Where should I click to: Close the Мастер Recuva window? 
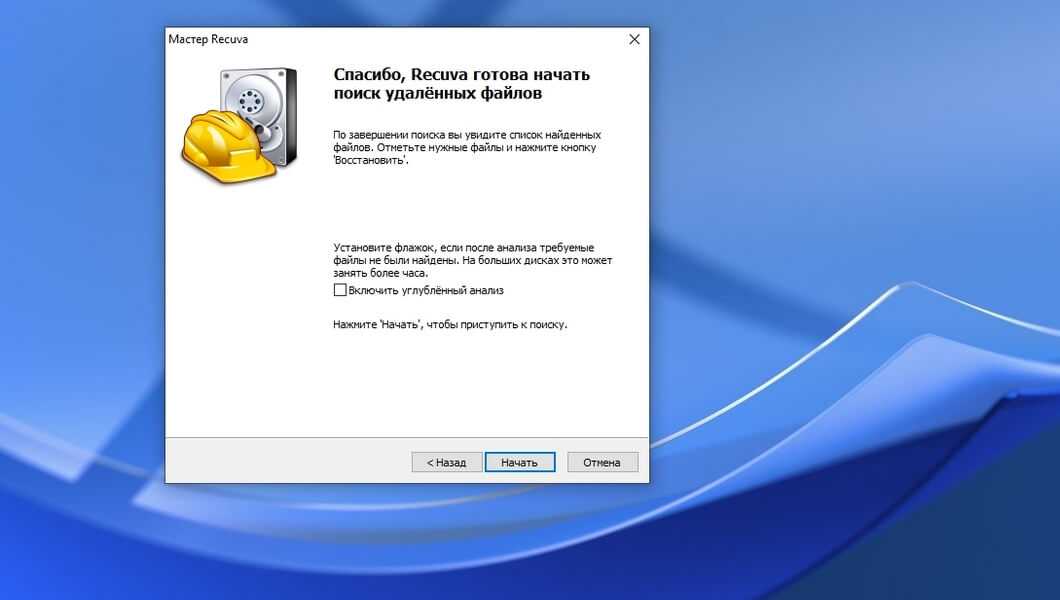point(633,39)
